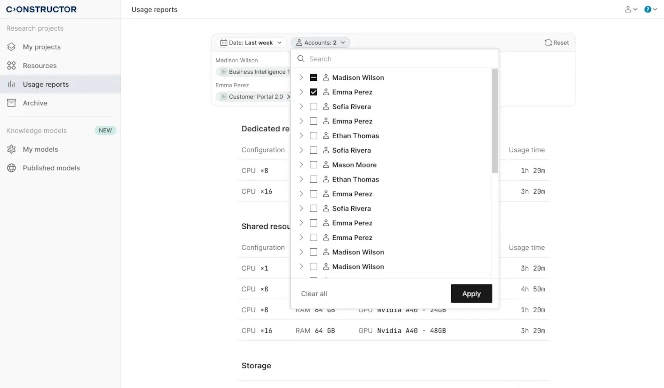Open the Customer Portal 2.0 project chip

tap(253, 97)
